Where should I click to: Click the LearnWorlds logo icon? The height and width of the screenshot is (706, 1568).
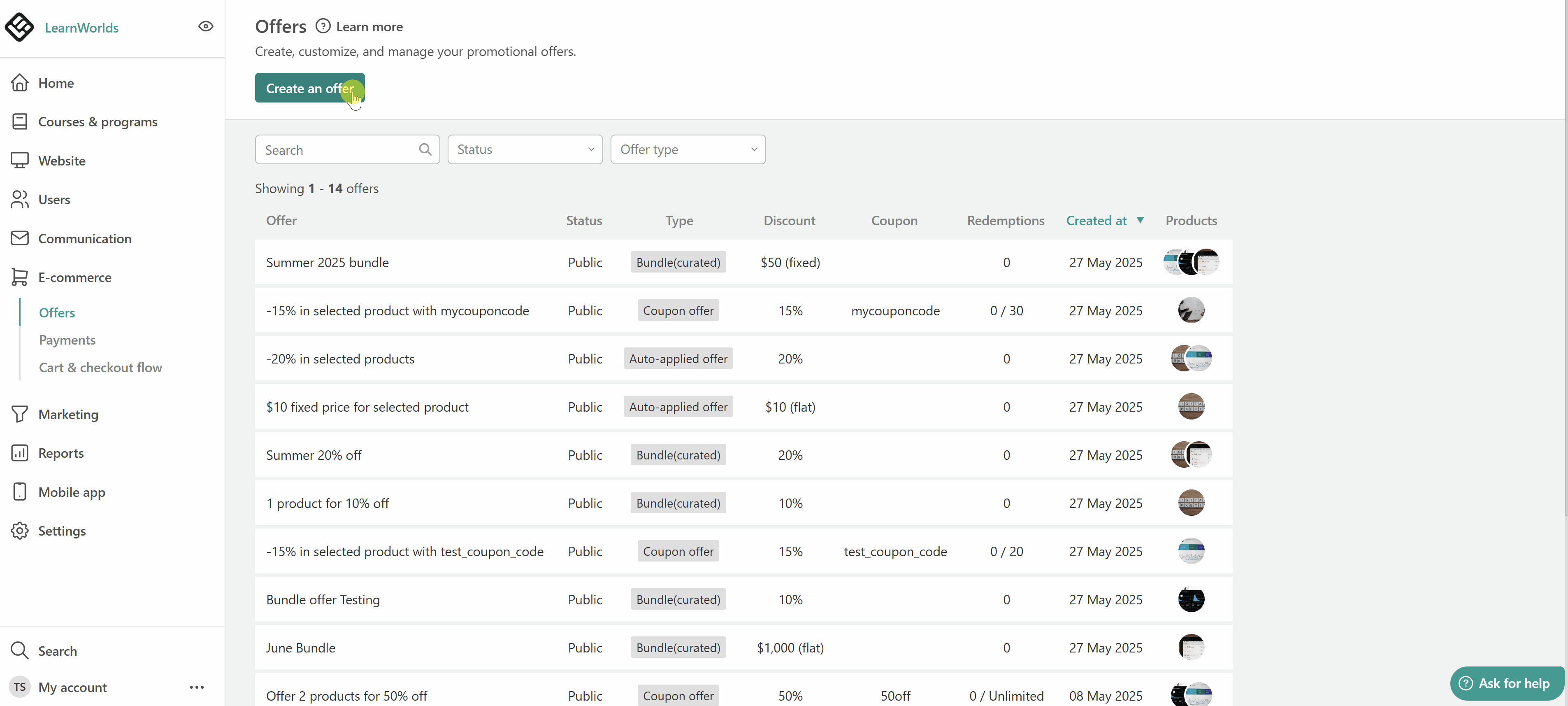coord(19,27)
